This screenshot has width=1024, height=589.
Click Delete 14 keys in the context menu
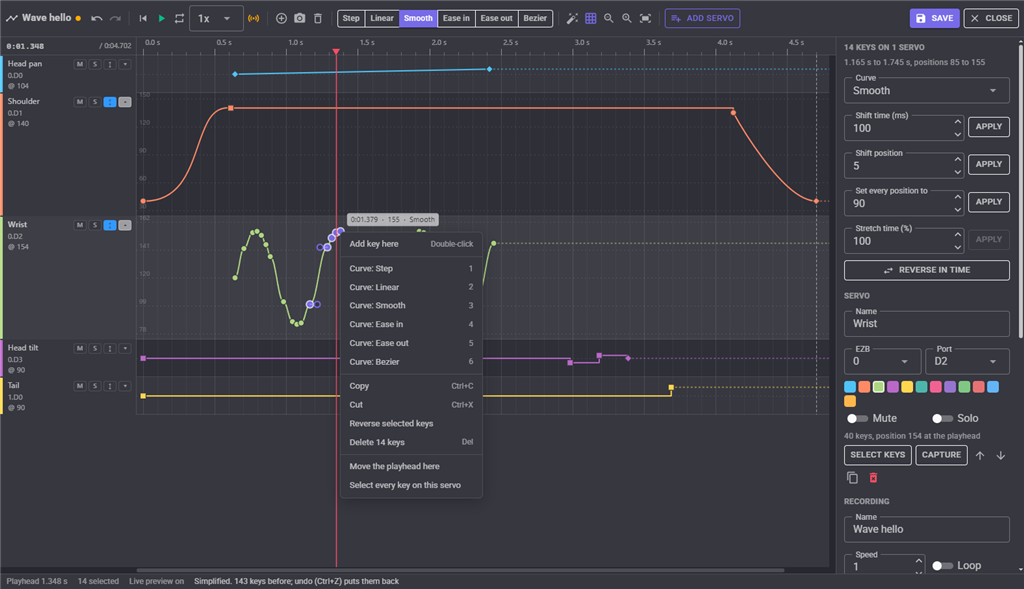coord(411,442)
